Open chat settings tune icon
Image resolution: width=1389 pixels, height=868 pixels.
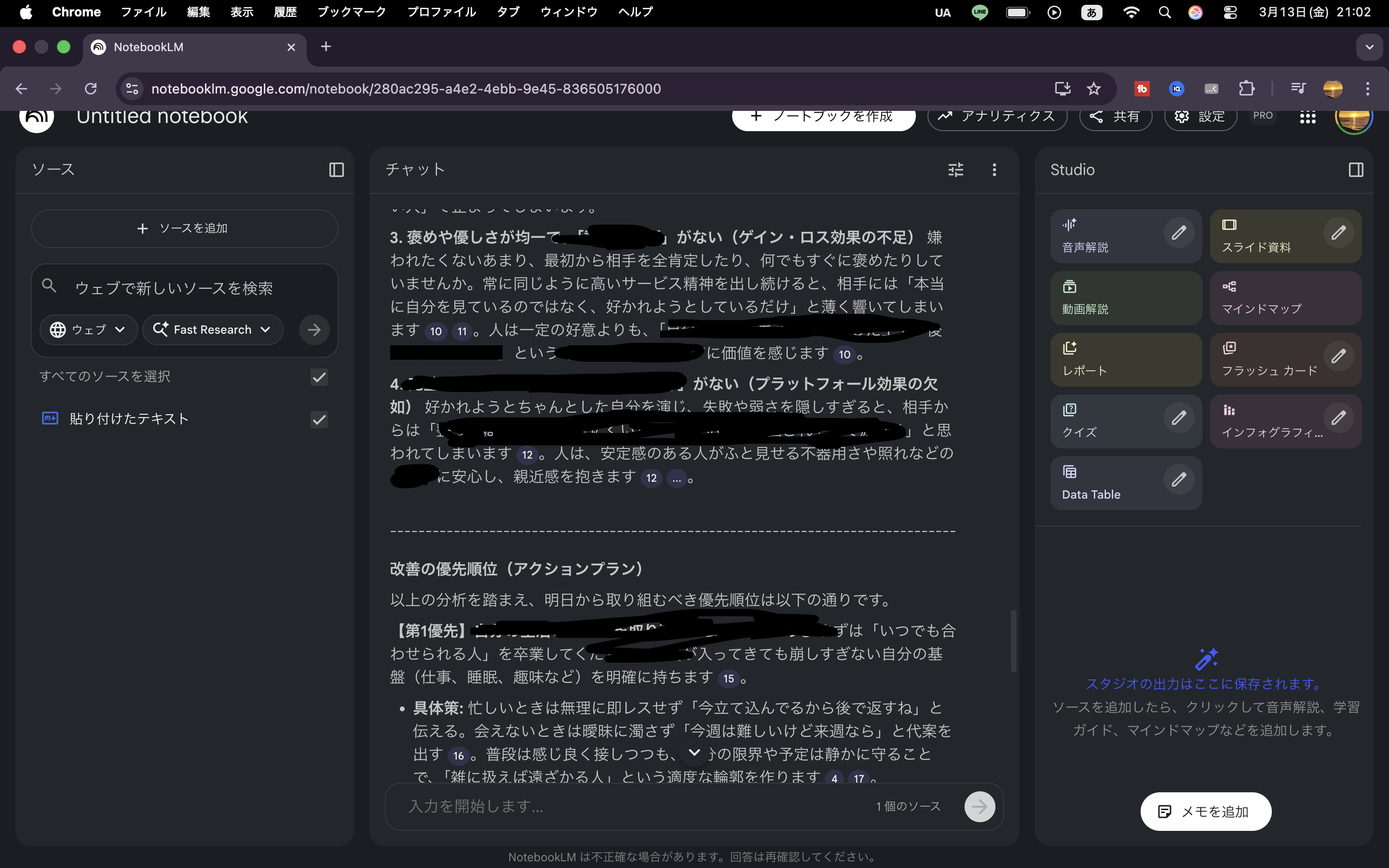tap(955, 170)
